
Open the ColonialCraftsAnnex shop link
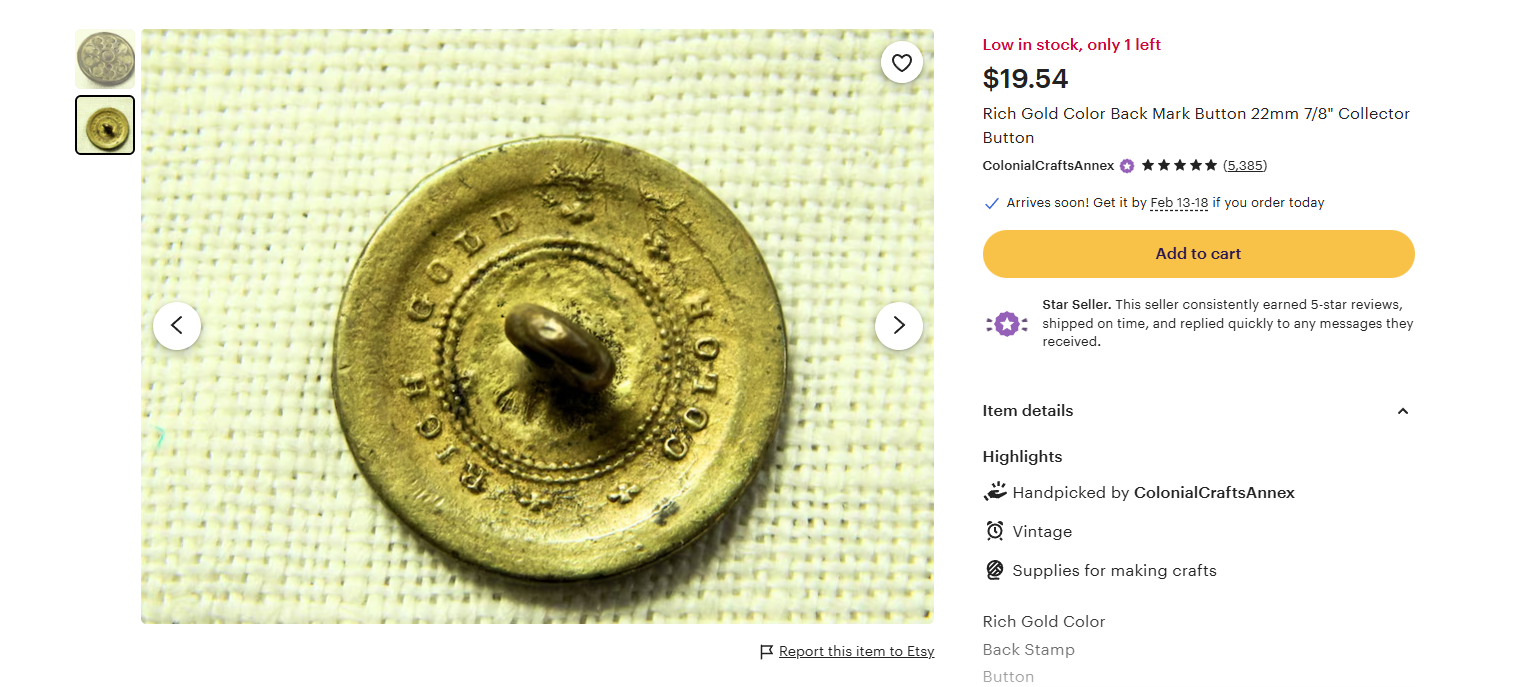coord(1048,166)
